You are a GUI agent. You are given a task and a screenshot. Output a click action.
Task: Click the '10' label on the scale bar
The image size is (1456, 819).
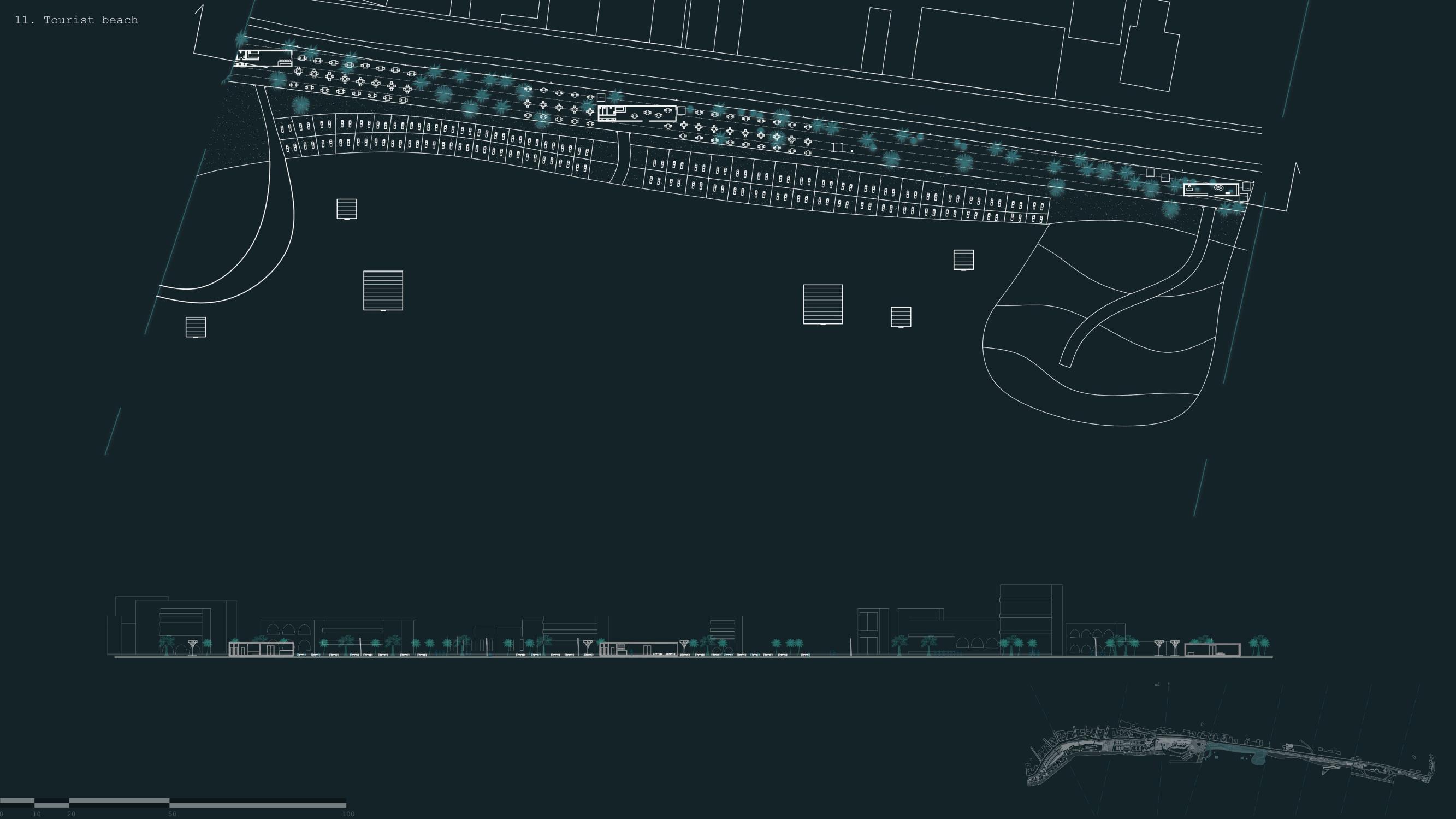(x=37, y=814)
